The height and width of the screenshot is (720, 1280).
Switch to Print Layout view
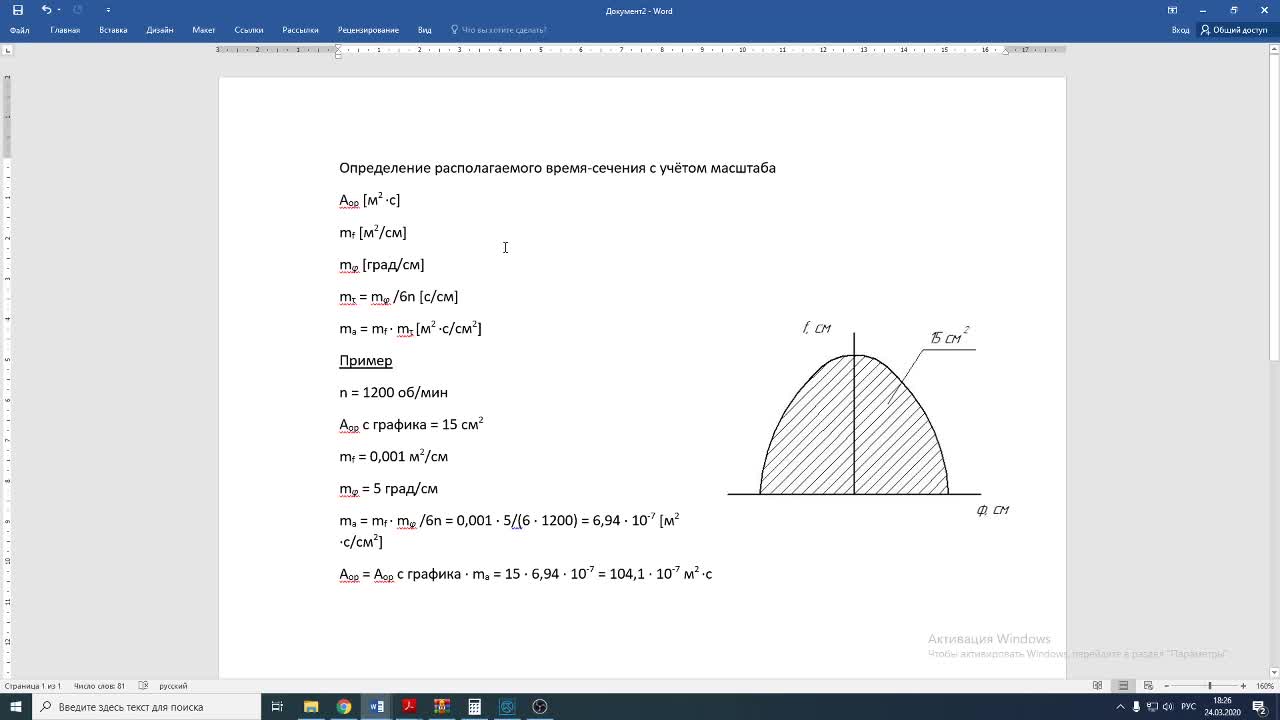[1123, 686]
